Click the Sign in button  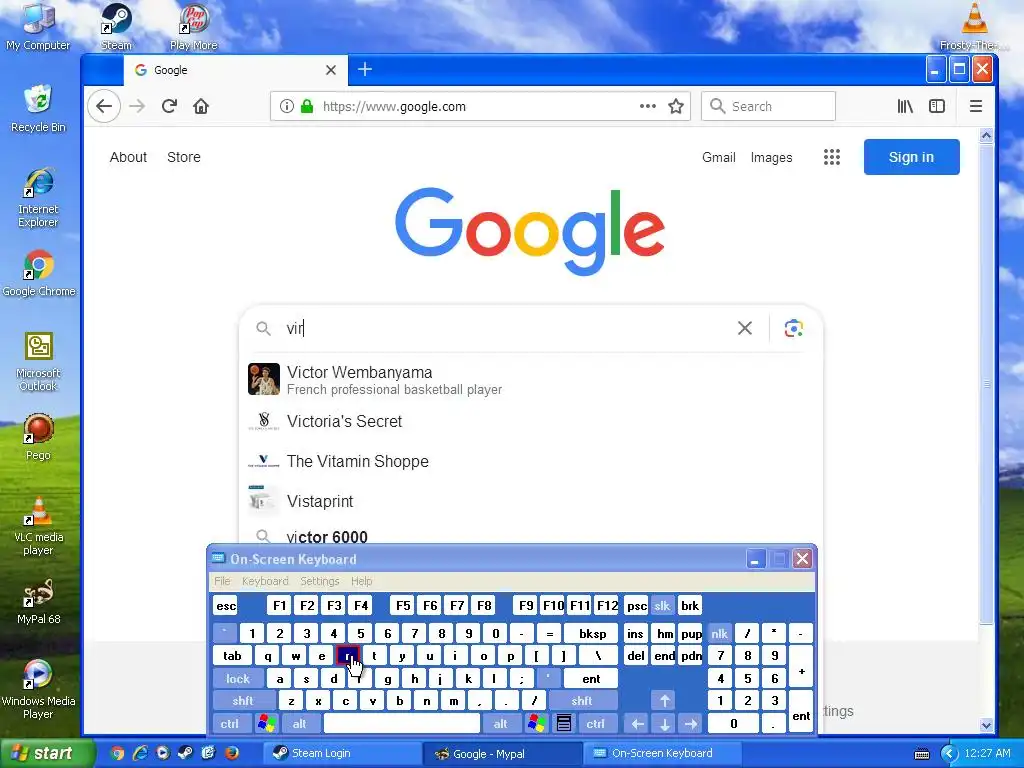(x=911, y=157)
